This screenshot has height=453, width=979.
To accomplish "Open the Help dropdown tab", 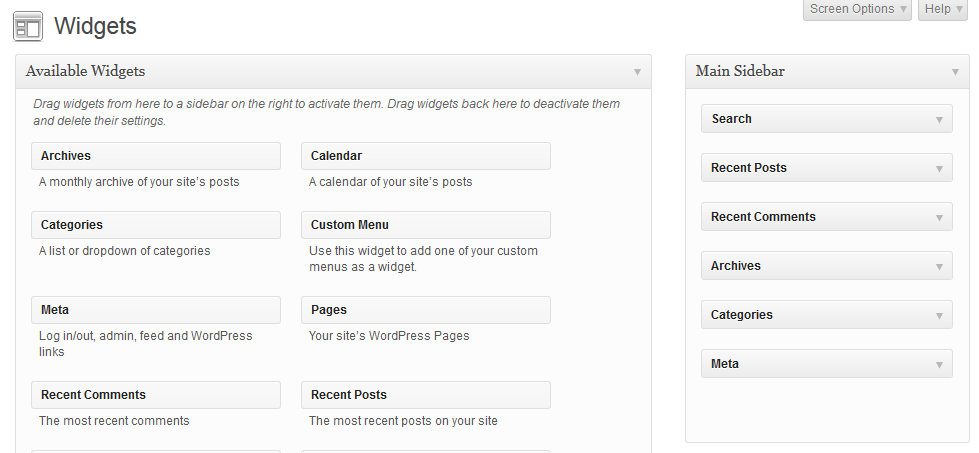I will [942, 9].
